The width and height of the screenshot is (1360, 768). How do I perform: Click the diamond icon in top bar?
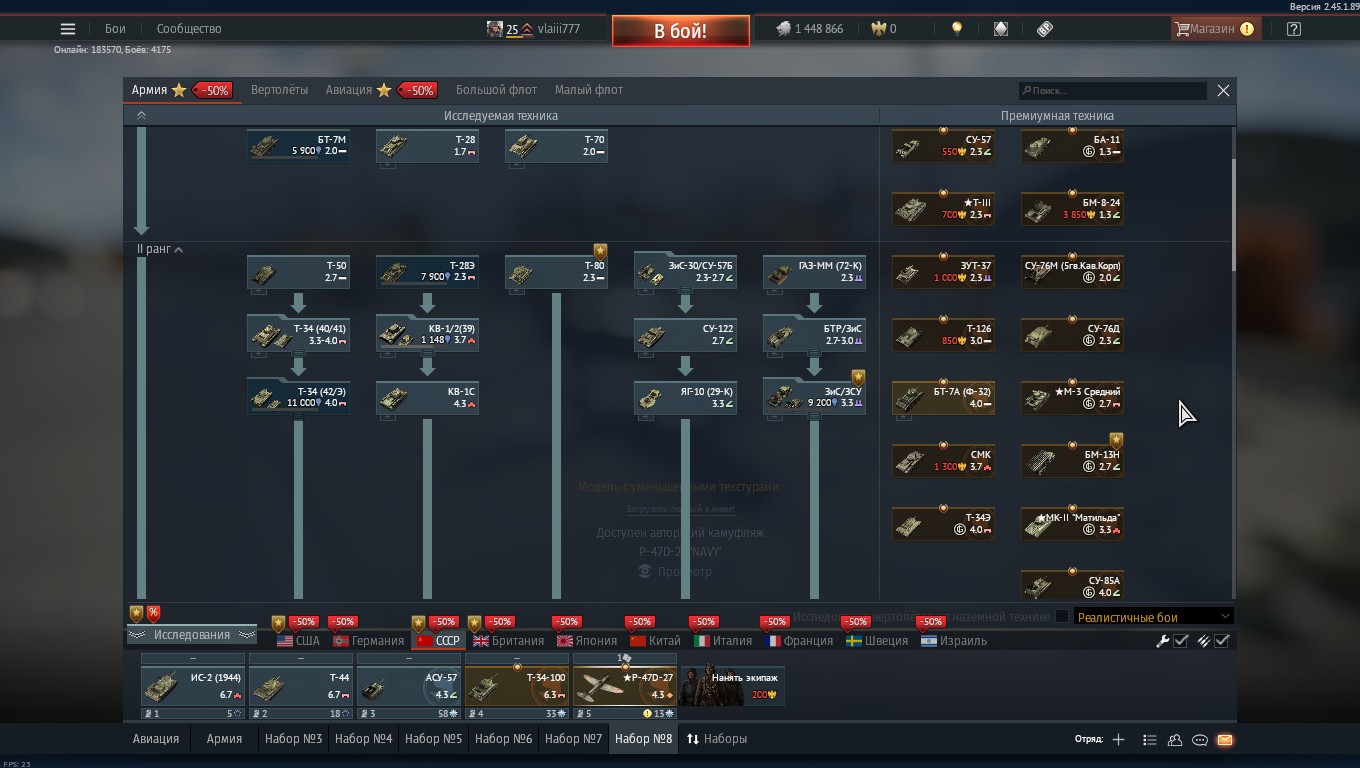pyautogui.click(x=1001, y=29)
